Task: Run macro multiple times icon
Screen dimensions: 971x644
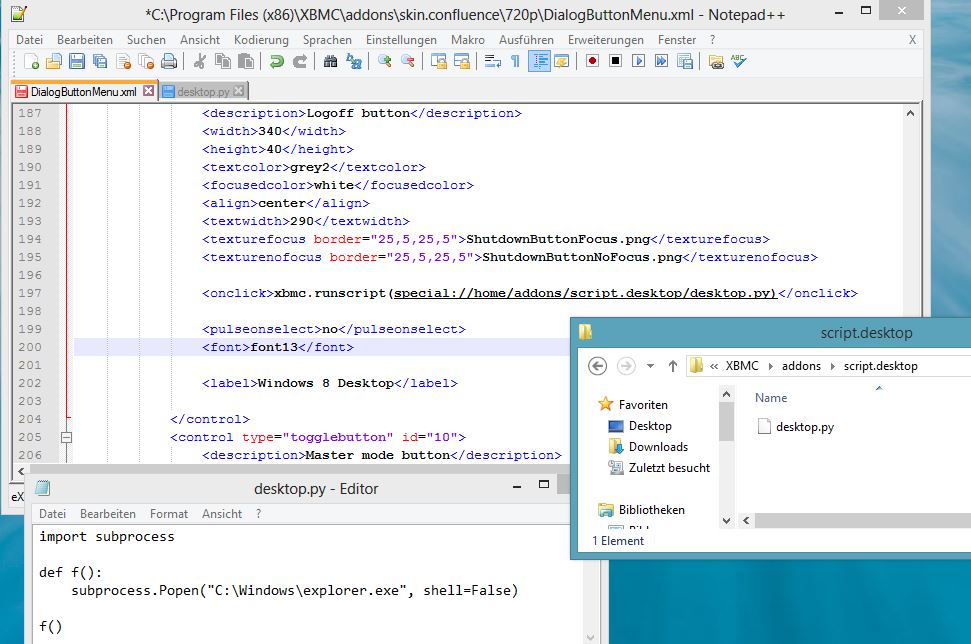Action: click(661, 61)
